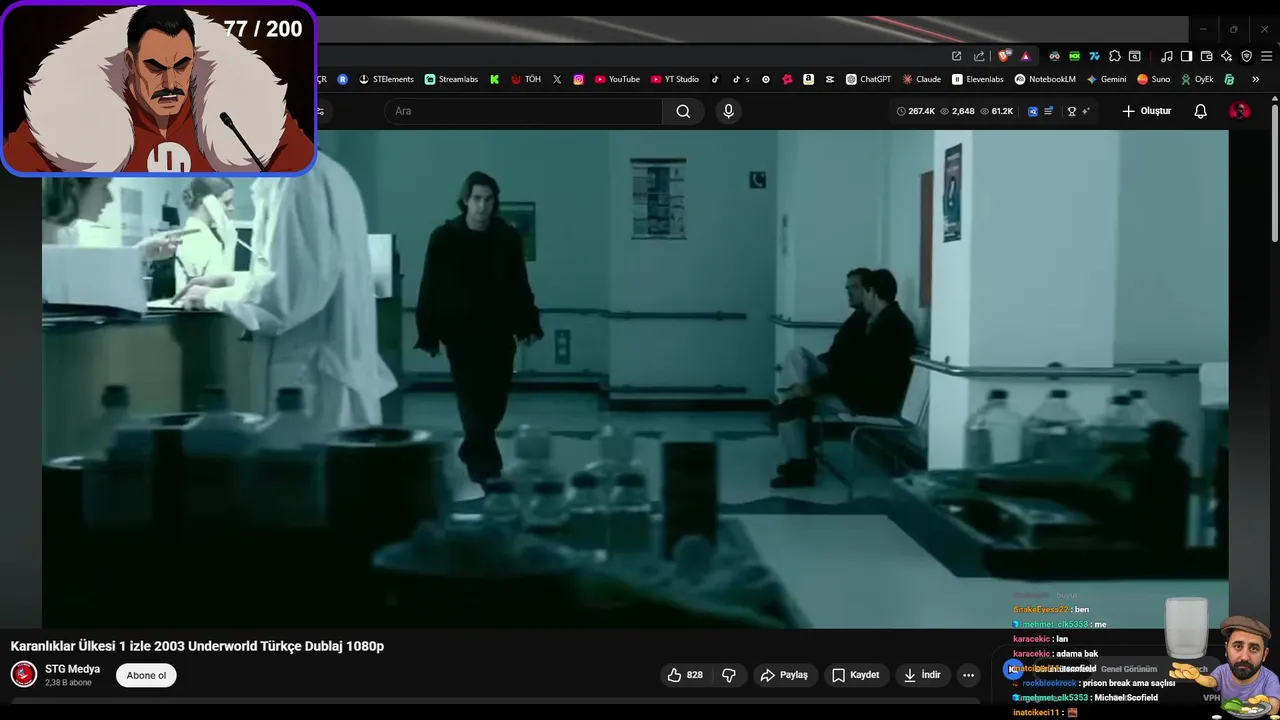Save the video with Kaydet
This screenshot has height=720, width=1280.
tap(856, 675)
